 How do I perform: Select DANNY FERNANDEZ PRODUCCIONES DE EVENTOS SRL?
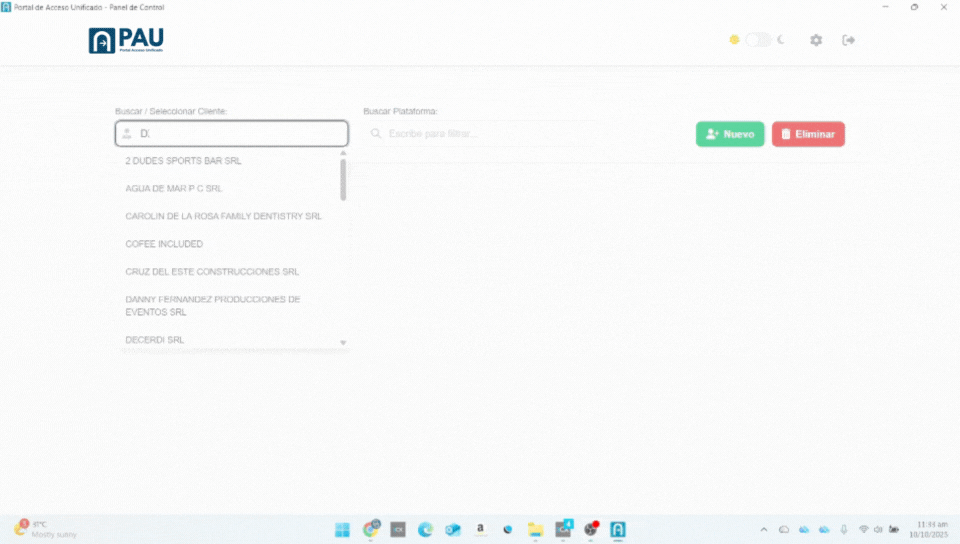230,305
